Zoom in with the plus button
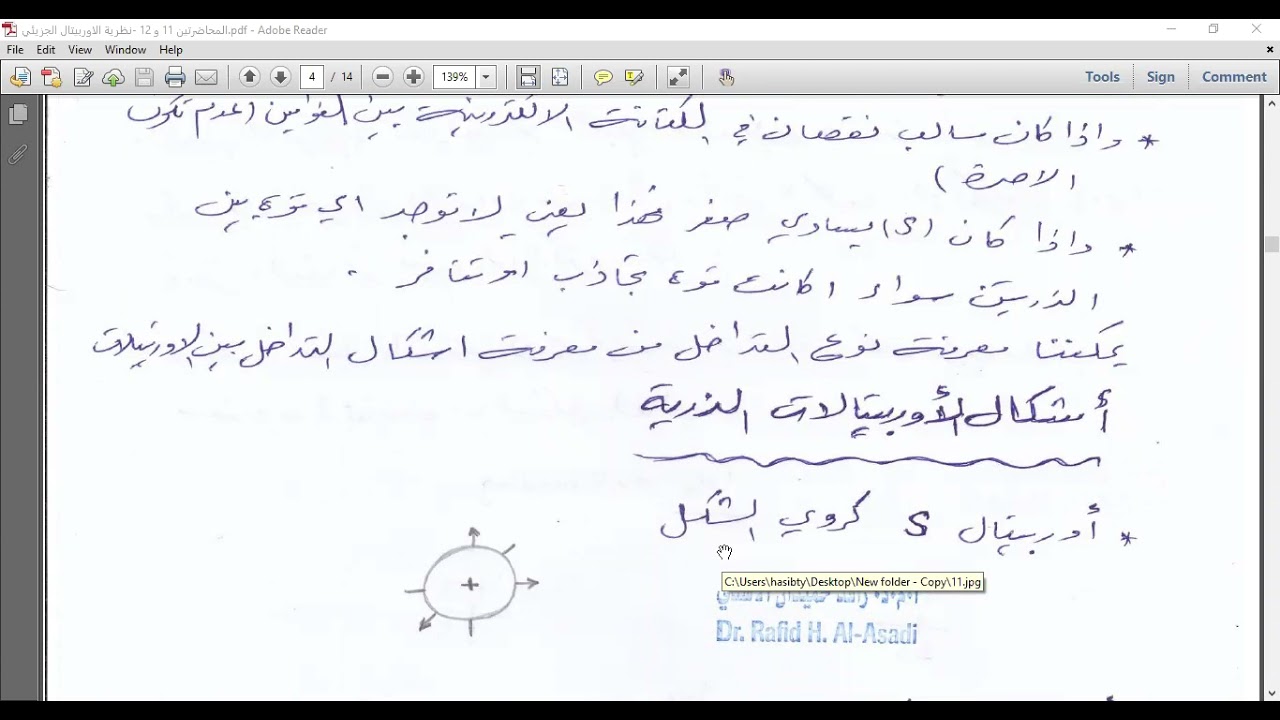The height and width of the screenshot is (720, 1280). tap(413, 77)
